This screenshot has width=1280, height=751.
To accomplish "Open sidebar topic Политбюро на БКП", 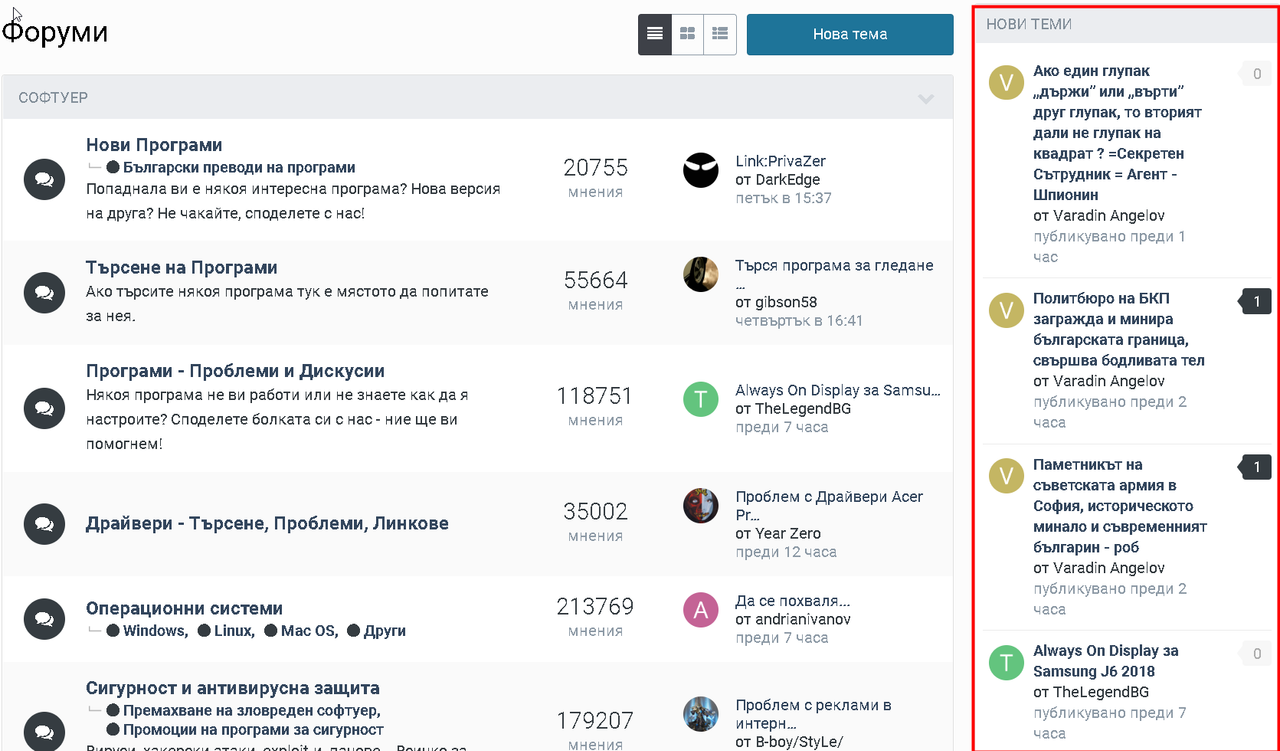I will (x=1119, y=329).
